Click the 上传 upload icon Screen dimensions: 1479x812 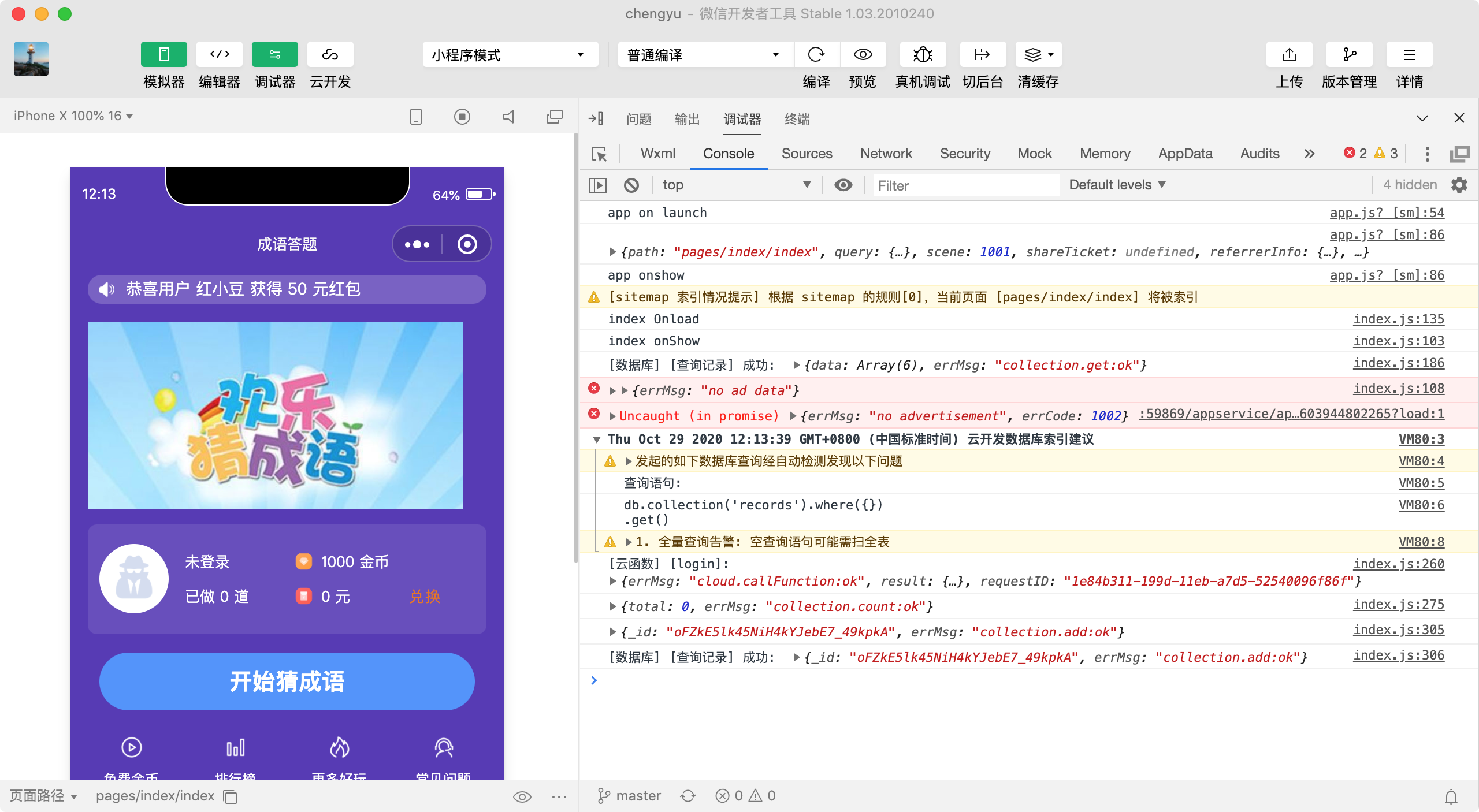[1289, 54]
